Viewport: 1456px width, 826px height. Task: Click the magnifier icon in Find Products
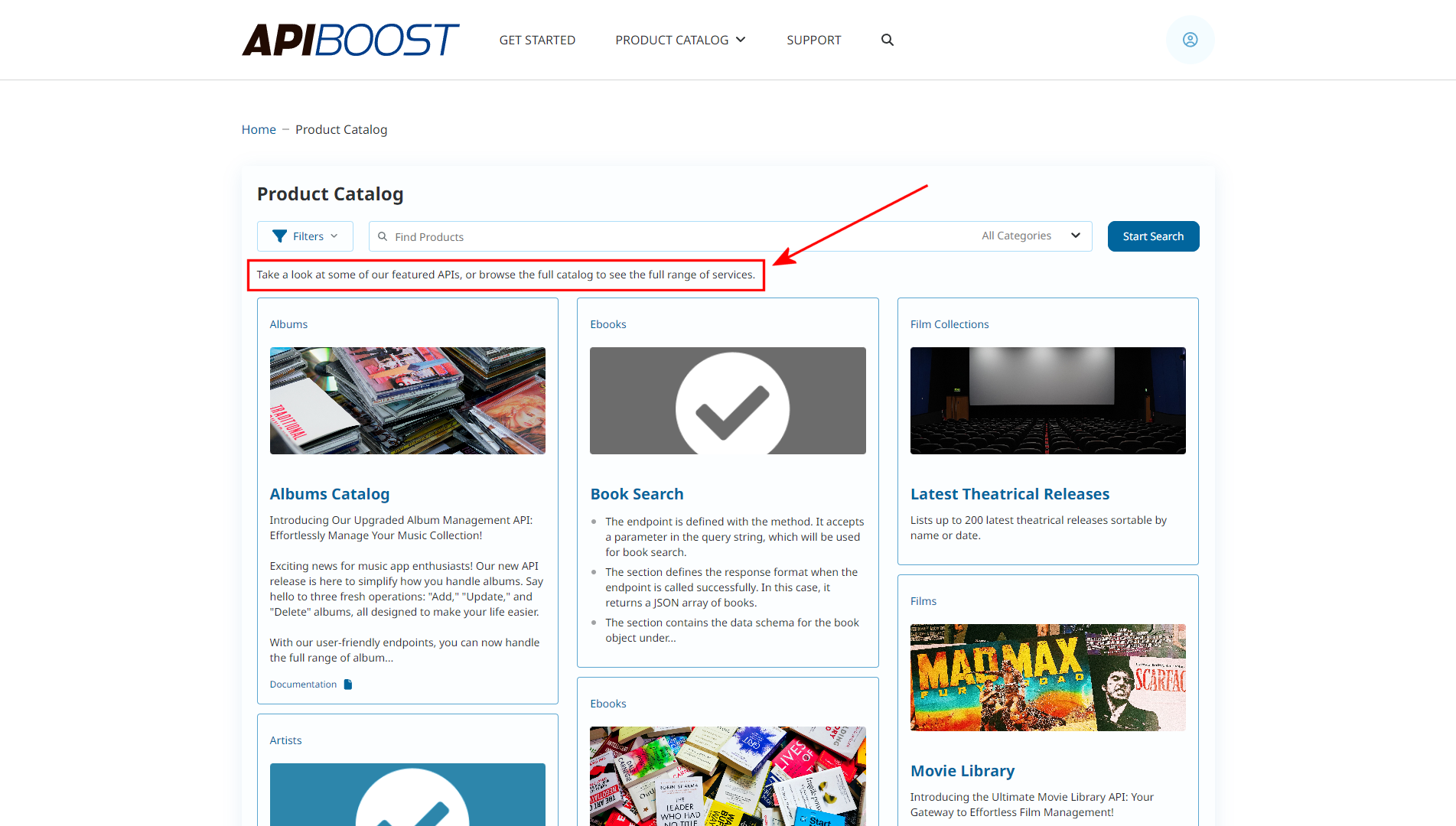coord(383,236)
